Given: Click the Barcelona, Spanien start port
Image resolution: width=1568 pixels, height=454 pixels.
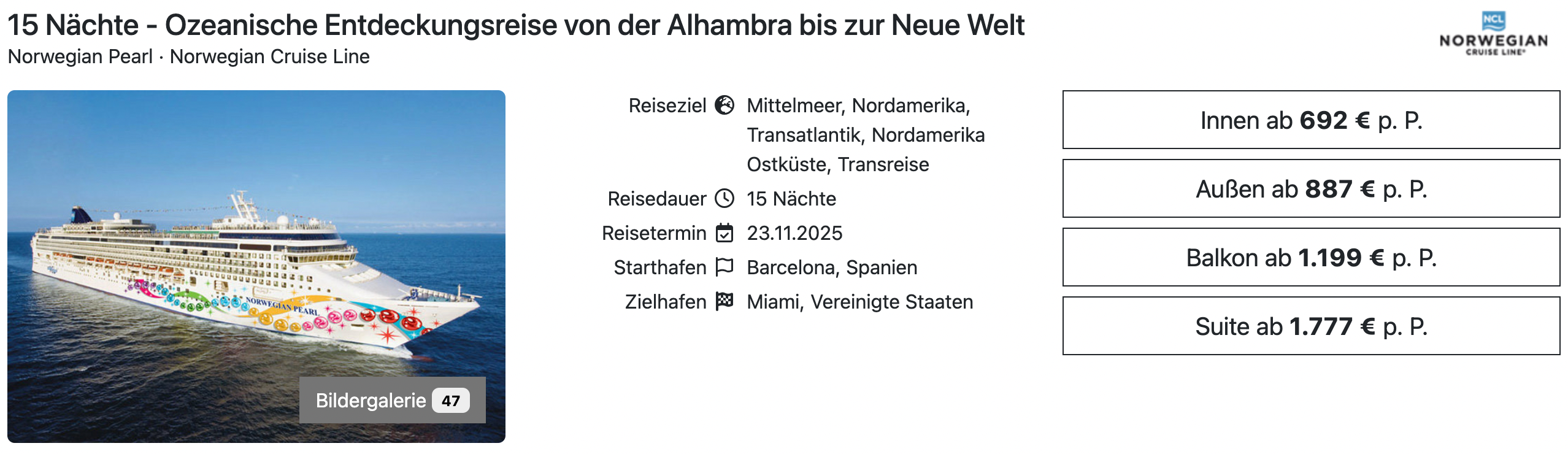Looking at the screenshot, I should 832,267.
